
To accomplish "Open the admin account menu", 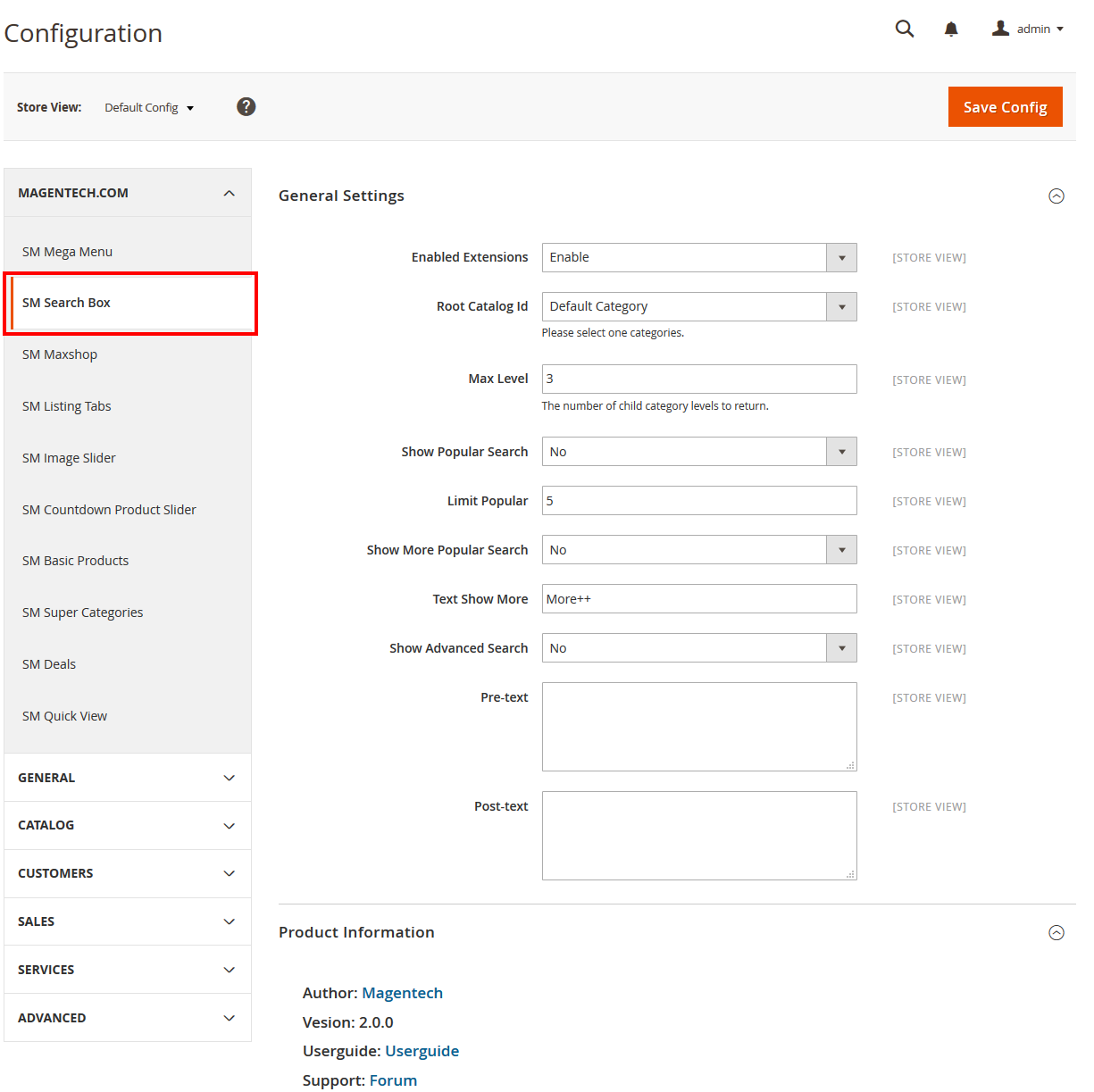I will [1028, 29].
